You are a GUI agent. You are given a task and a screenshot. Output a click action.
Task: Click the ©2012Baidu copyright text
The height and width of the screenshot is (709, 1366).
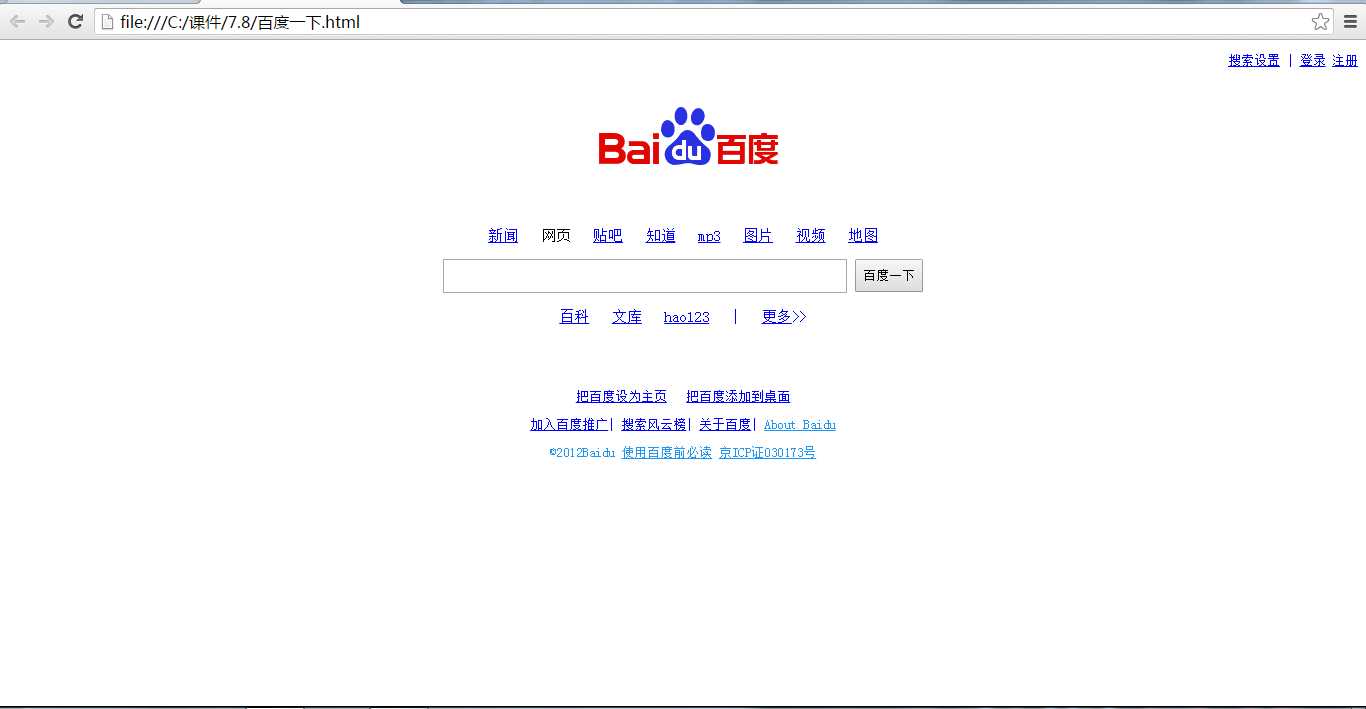(582, 453)
